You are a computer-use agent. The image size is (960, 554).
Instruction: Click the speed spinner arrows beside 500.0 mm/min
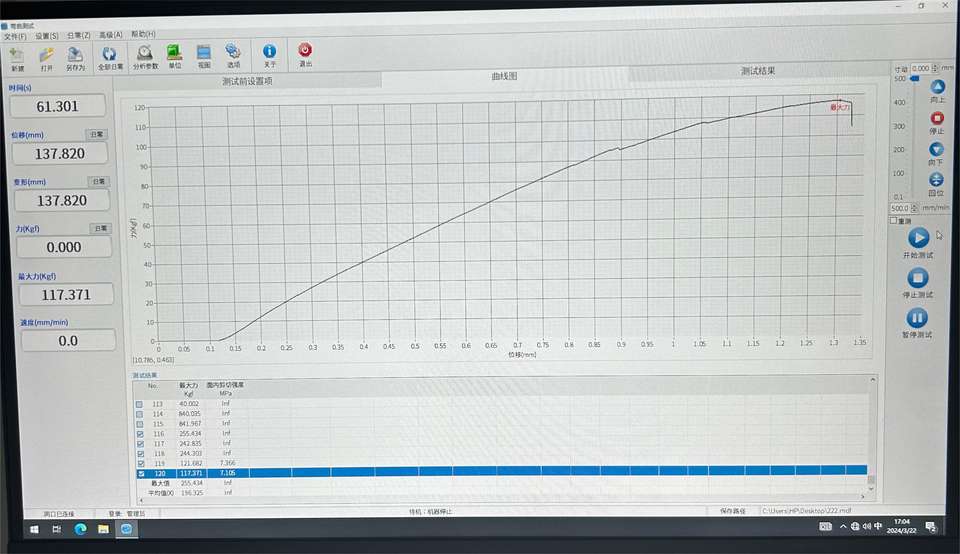[915, 208]
